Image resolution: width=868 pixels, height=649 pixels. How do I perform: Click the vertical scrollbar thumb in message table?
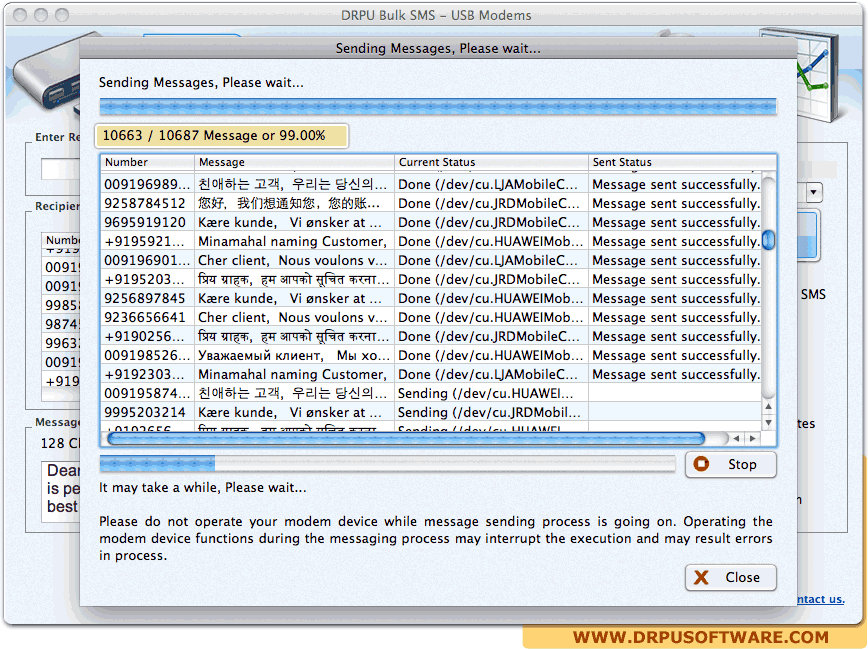click(768, 240)
